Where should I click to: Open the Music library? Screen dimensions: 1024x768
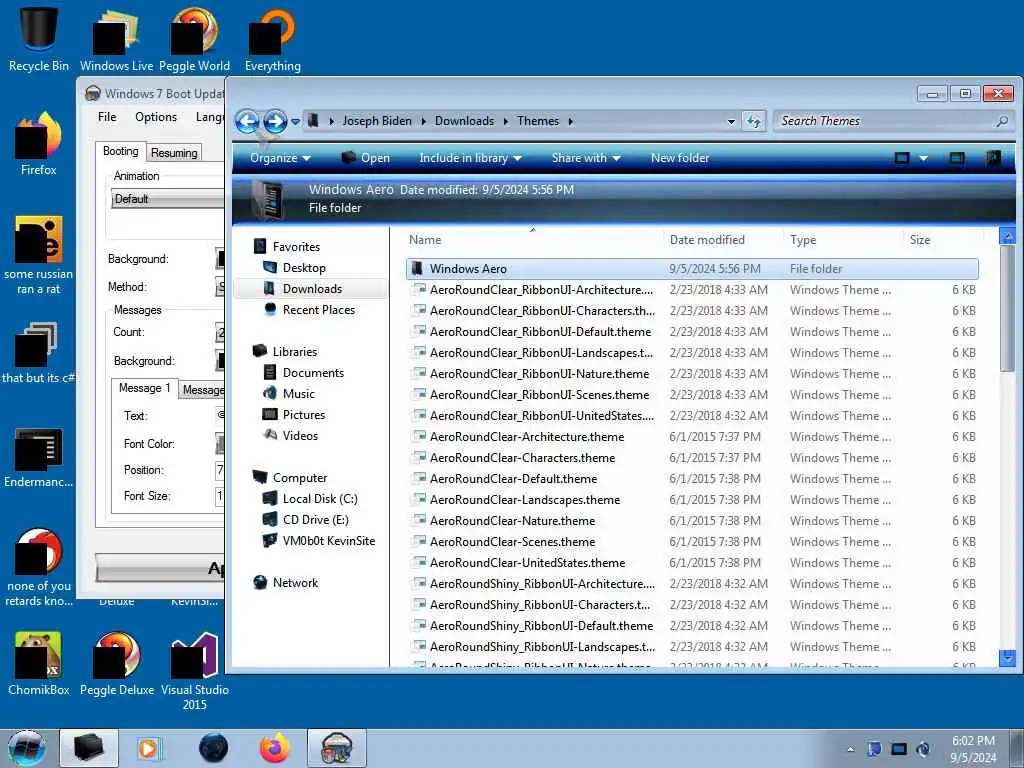298,393
